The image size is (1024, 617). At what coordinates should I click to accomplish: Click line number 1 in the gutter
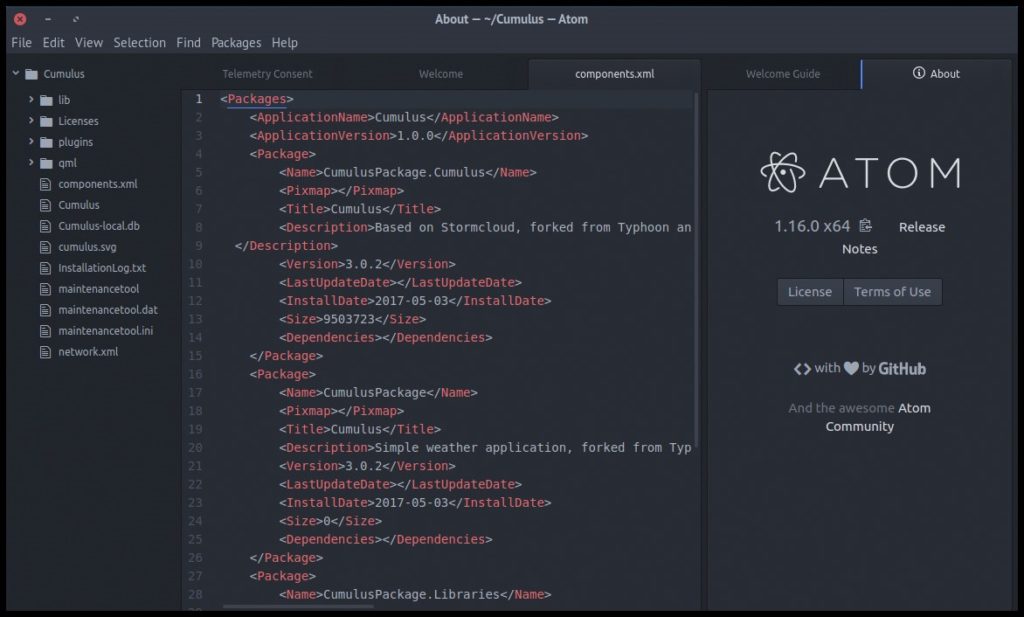click(x=199, y=99)
